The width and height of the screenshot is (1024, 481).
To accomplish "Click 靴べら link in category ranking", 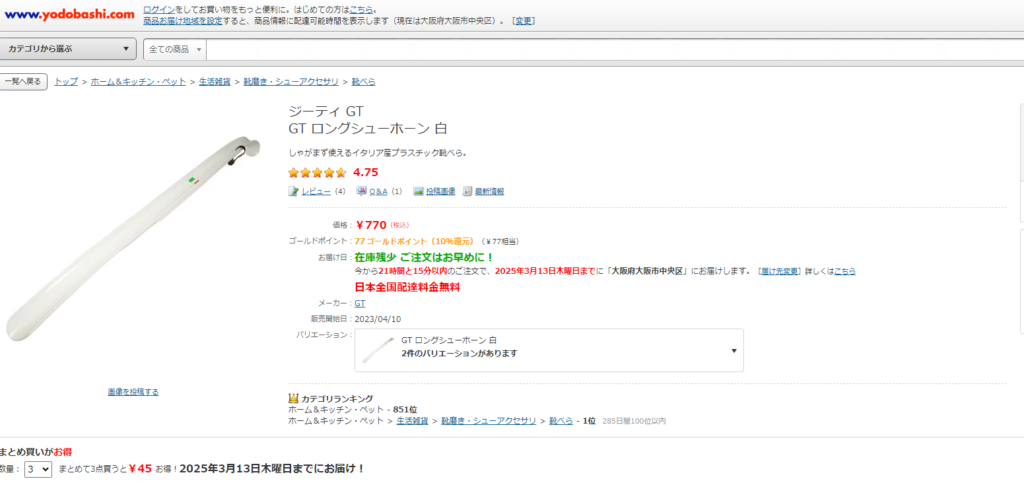I will pos(561,421).
